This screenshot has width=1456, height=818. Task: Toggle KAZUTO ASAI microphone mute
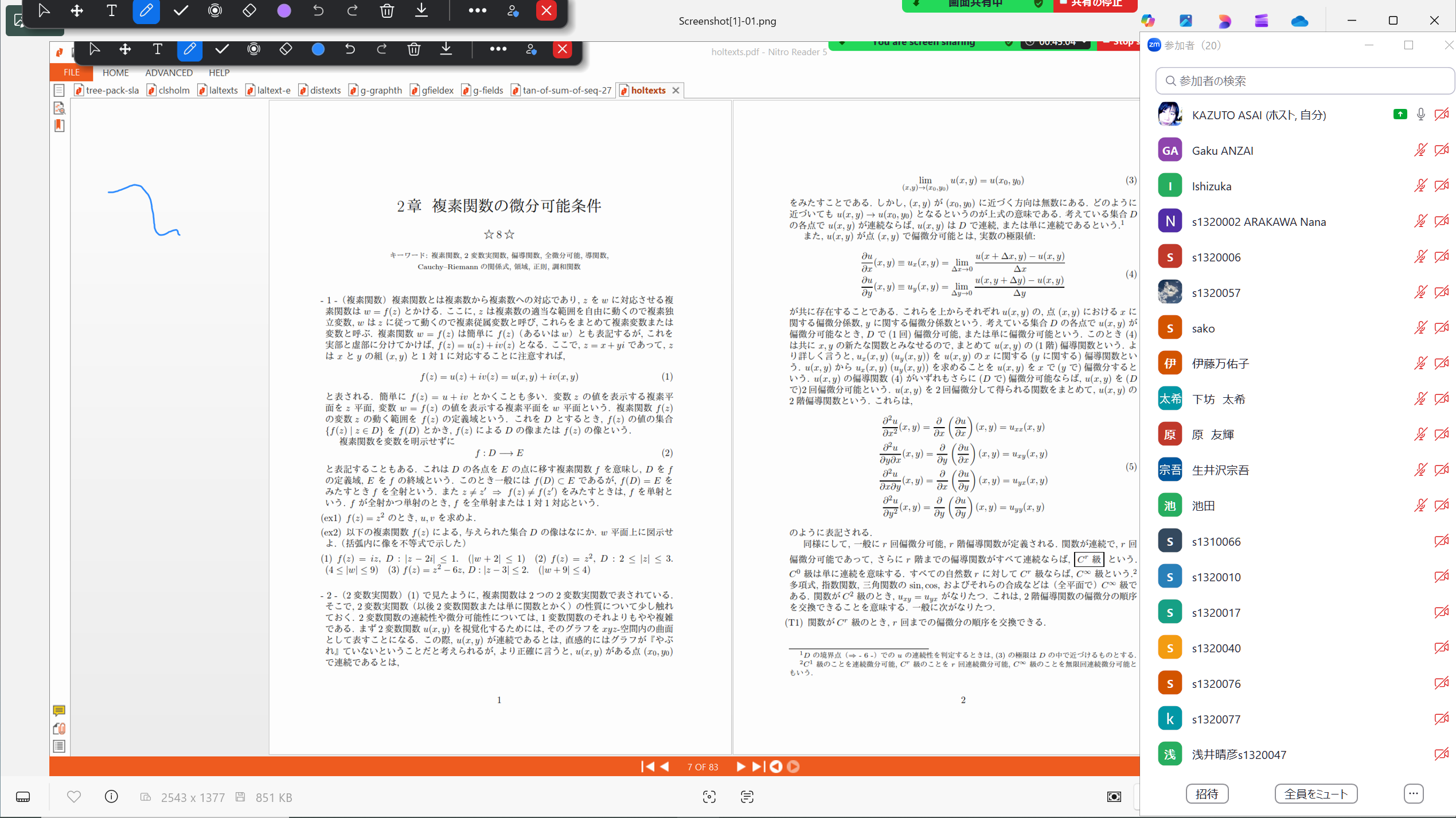[1420, 115]
